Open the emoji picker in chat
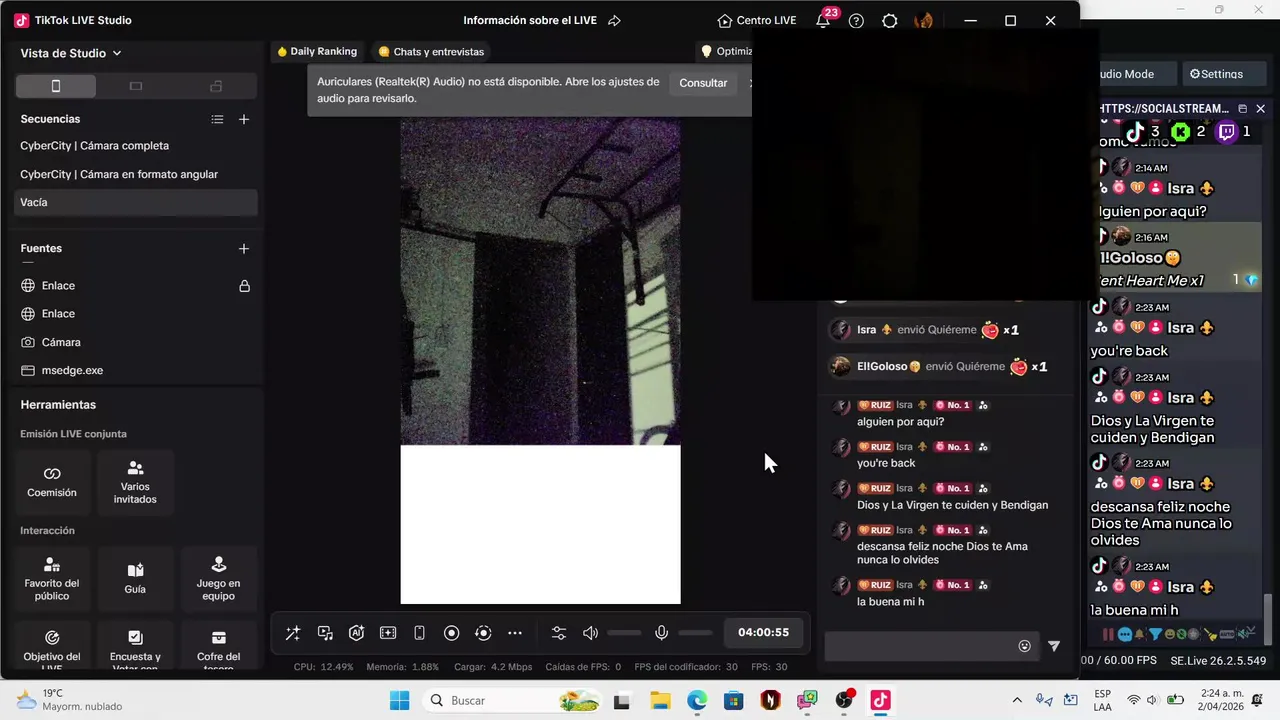The height and width of the screenshot is (720, 1280). pos(1024,646)
